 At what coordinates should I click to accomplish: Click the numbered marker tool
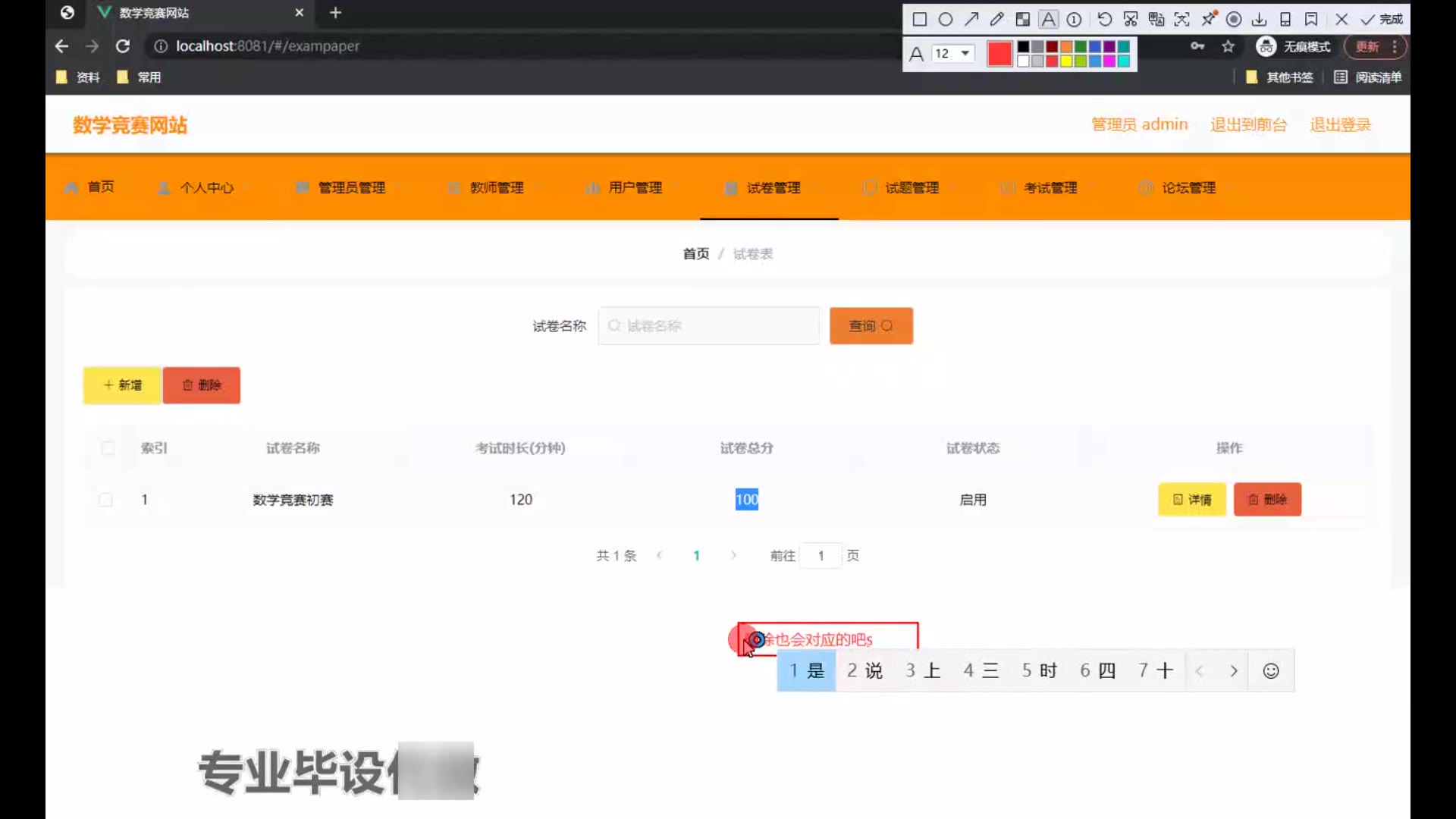tap(1075, 20)
